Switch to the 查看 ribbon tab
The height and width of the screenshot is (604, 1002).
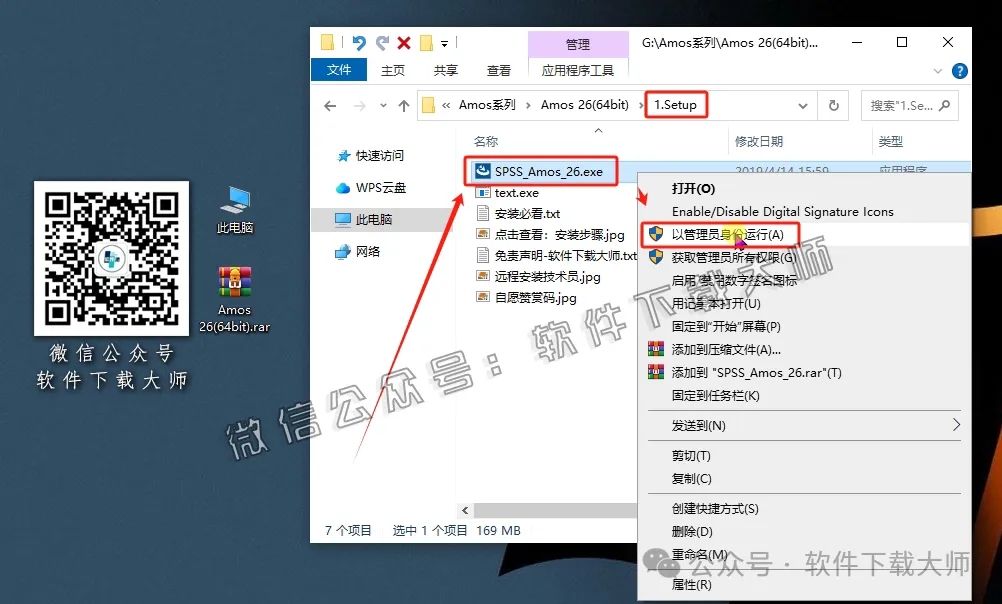[499, 70]
